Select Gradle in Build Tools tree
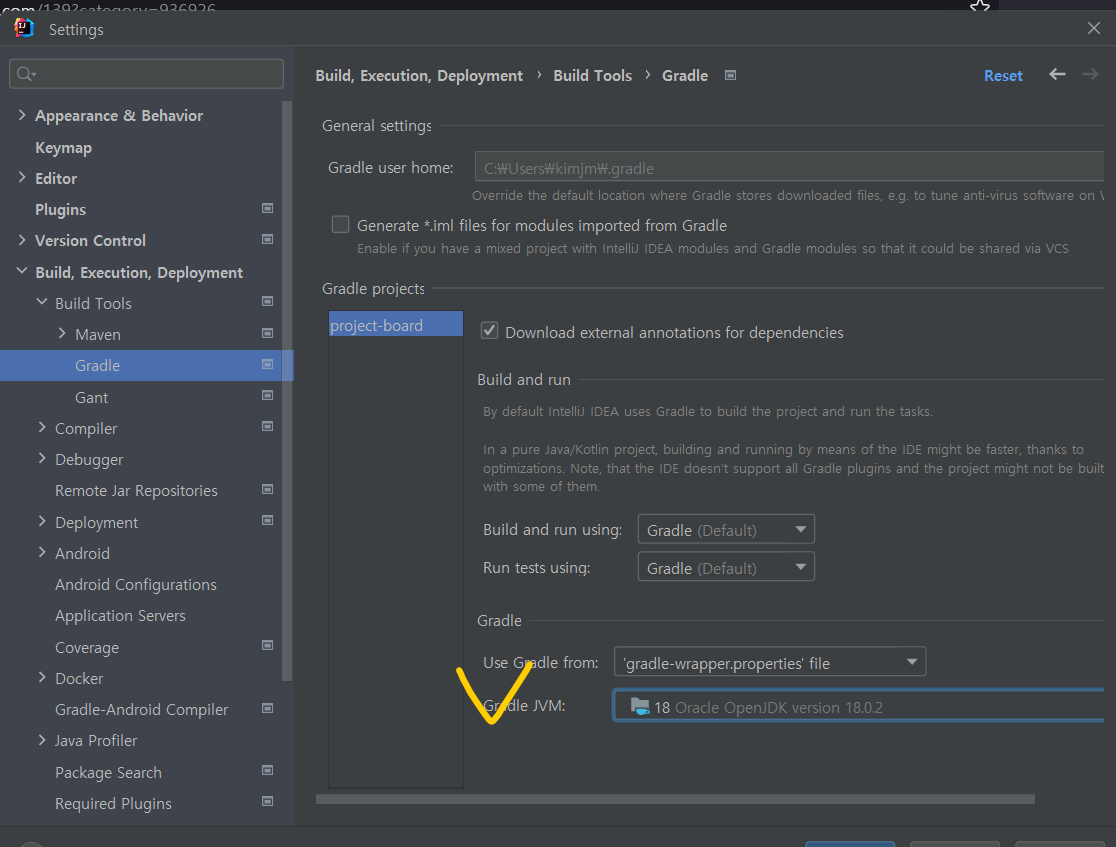Viewport: 1116px width, 847px height. pos(98,365)
